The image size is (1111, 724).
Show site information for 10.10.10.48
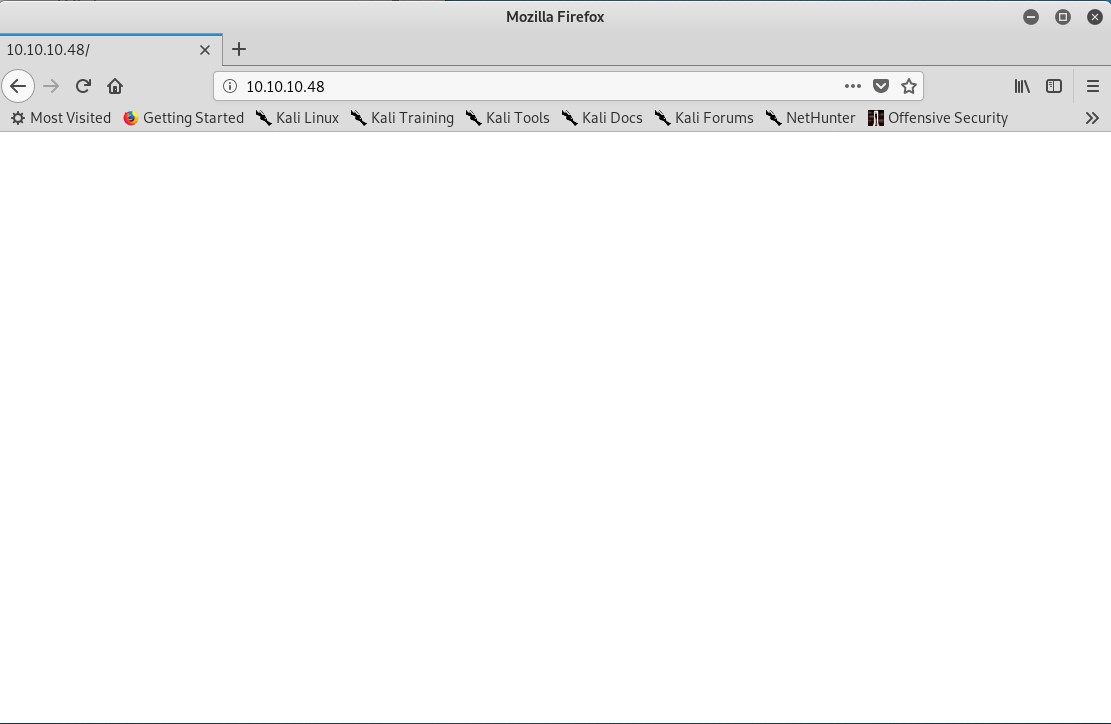(x=230, y=86)
